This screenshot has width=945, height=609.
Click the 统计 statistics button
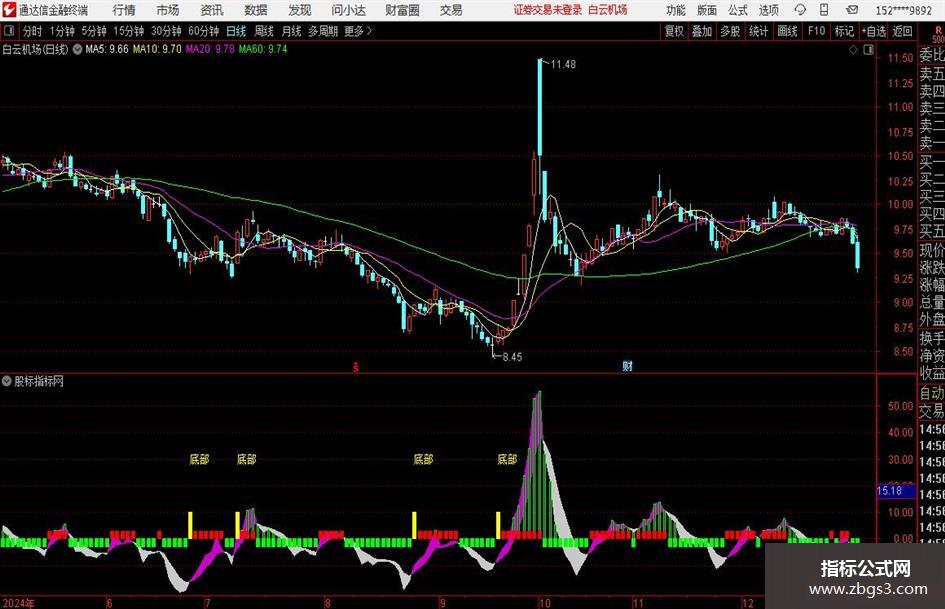coord(758,31)
